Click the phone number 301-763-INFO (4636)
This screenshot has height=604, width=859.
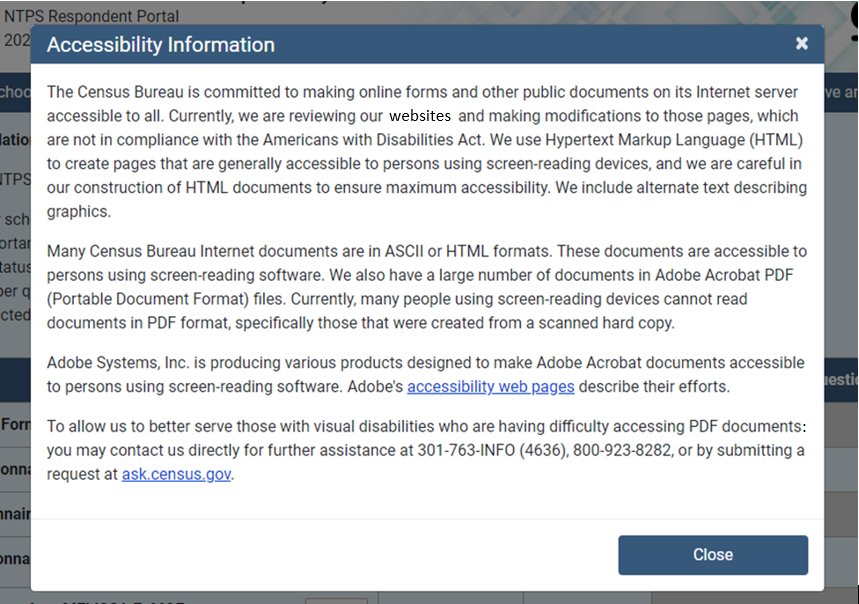[x=510, y=451]
